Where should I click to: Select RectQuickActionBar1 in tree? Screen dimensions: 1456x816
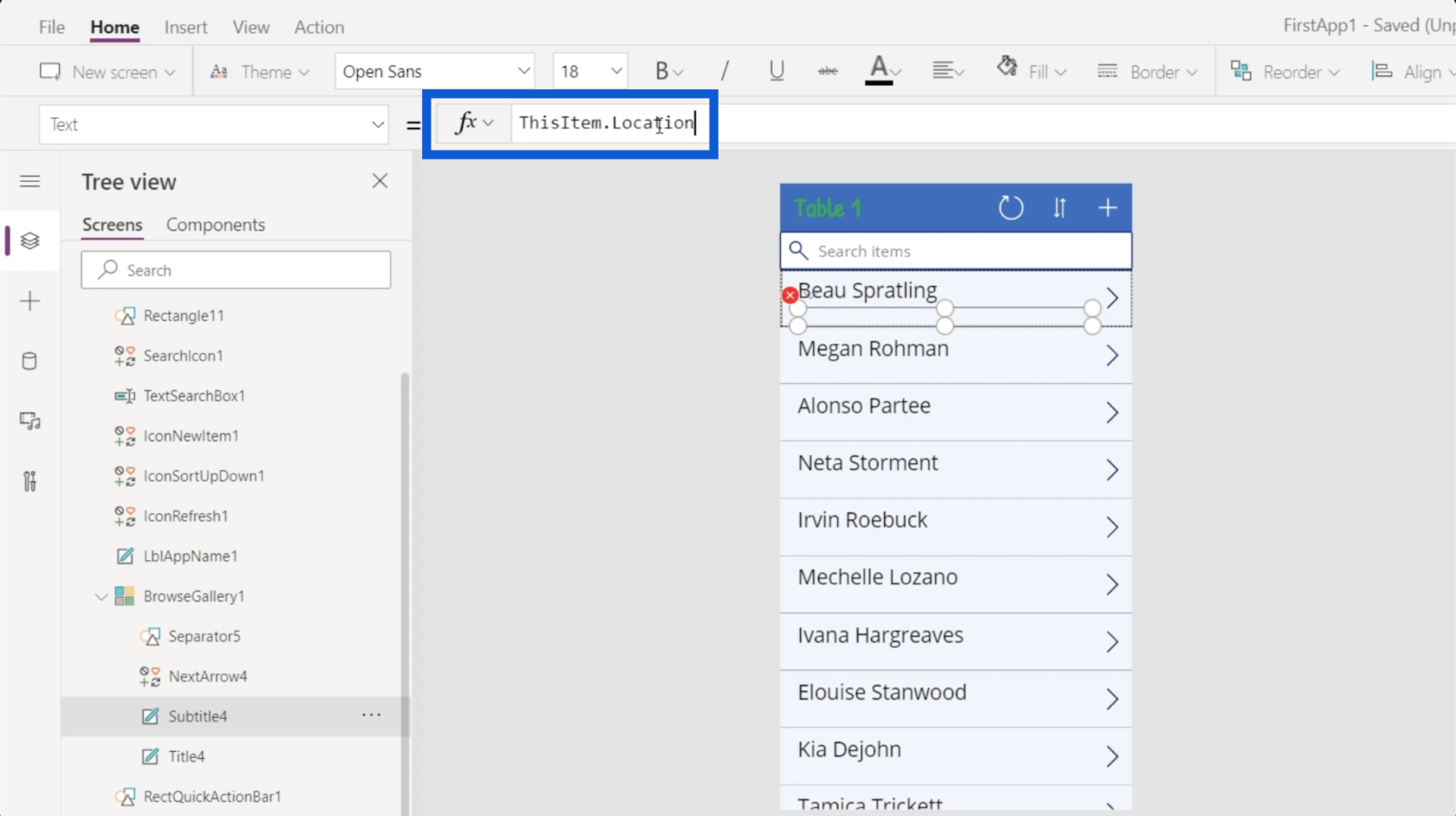point(212,796)
